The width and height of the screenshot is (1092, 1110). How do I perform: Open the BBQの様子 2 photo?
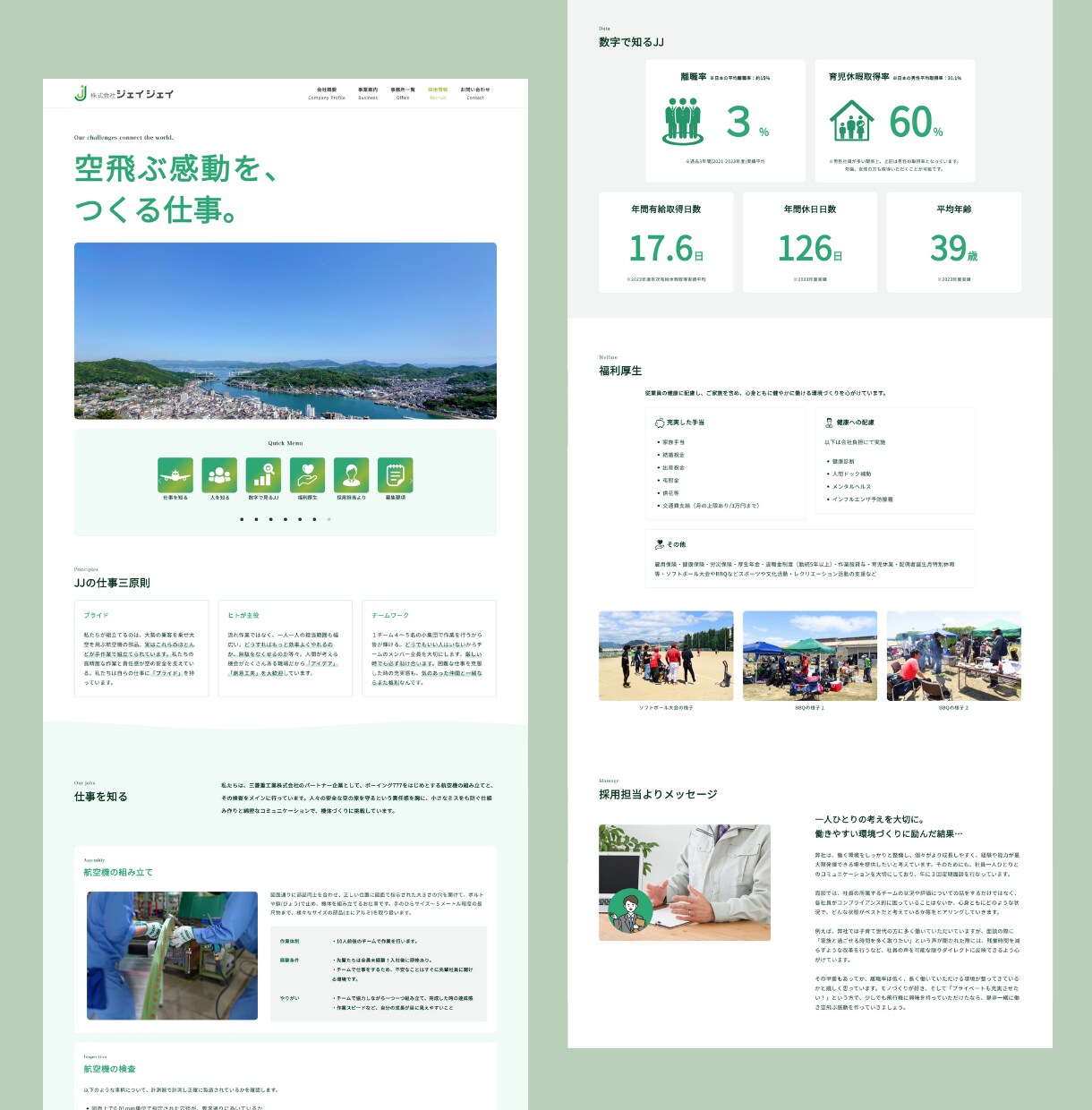coord(954,655)
